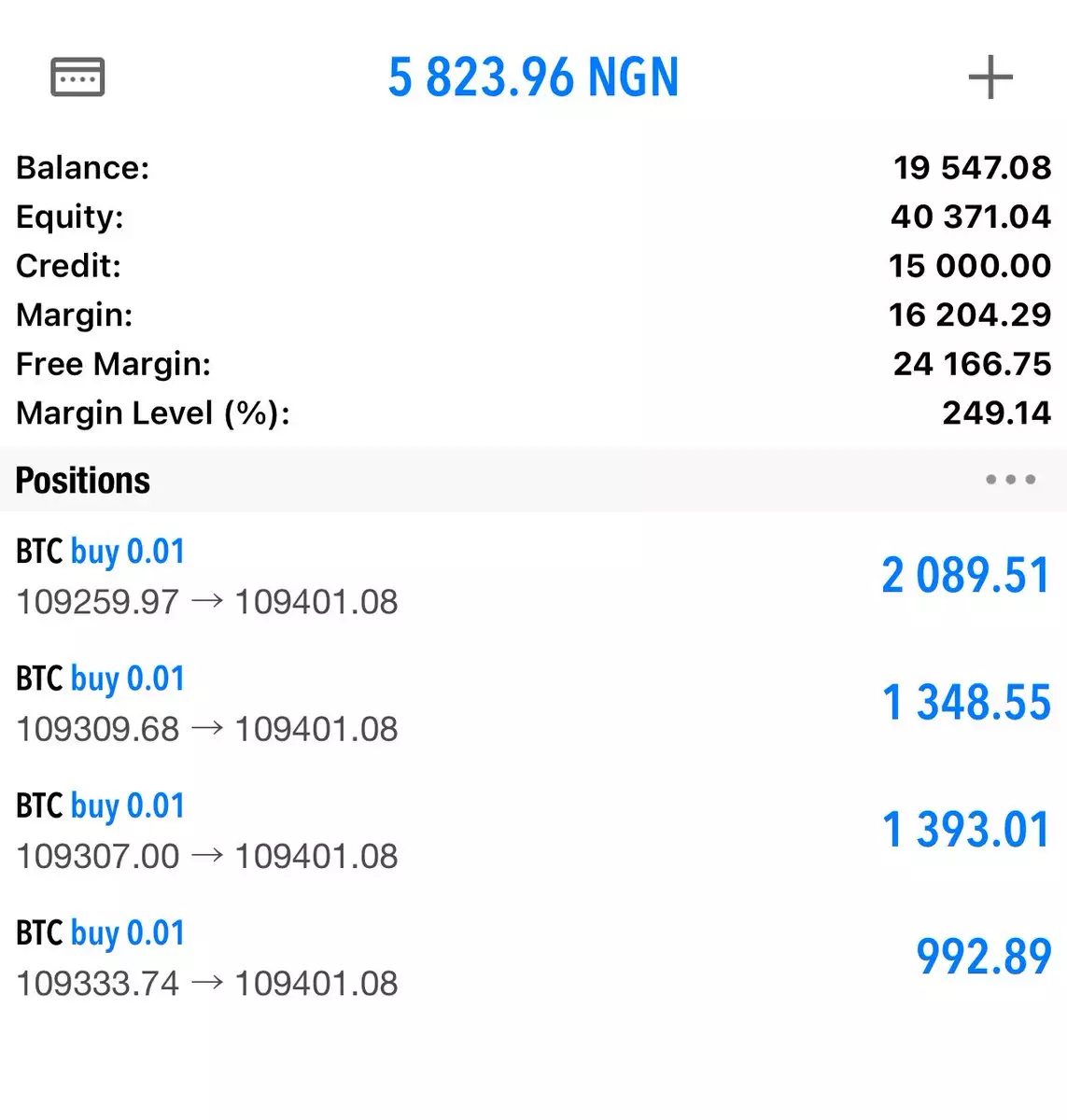The width and height of the screenshot is (1067, 1120).
Task: Tap the Margin Level (%) label
Action: coord(153,413)
